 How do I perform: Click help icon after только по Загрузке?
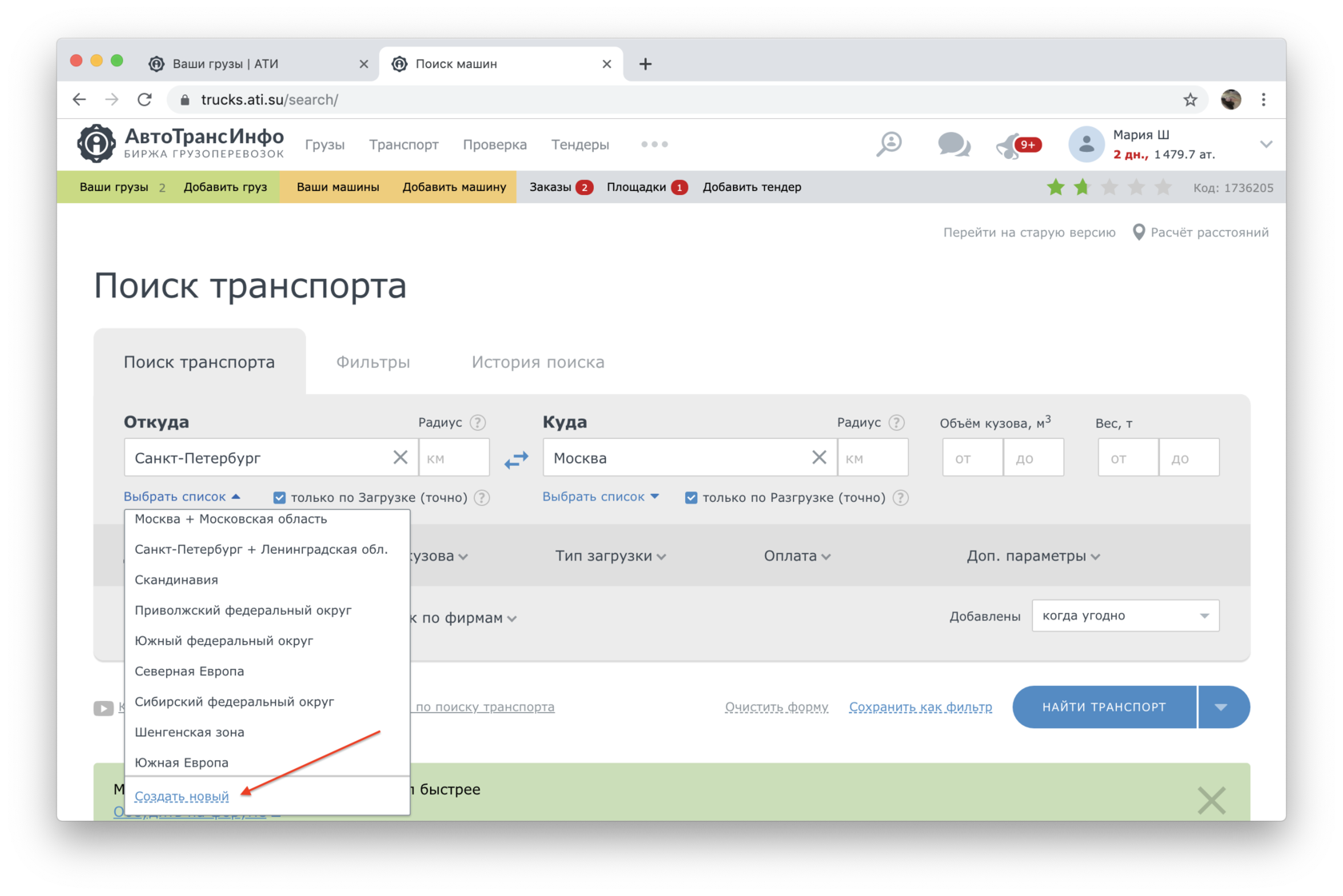(482, 497)
